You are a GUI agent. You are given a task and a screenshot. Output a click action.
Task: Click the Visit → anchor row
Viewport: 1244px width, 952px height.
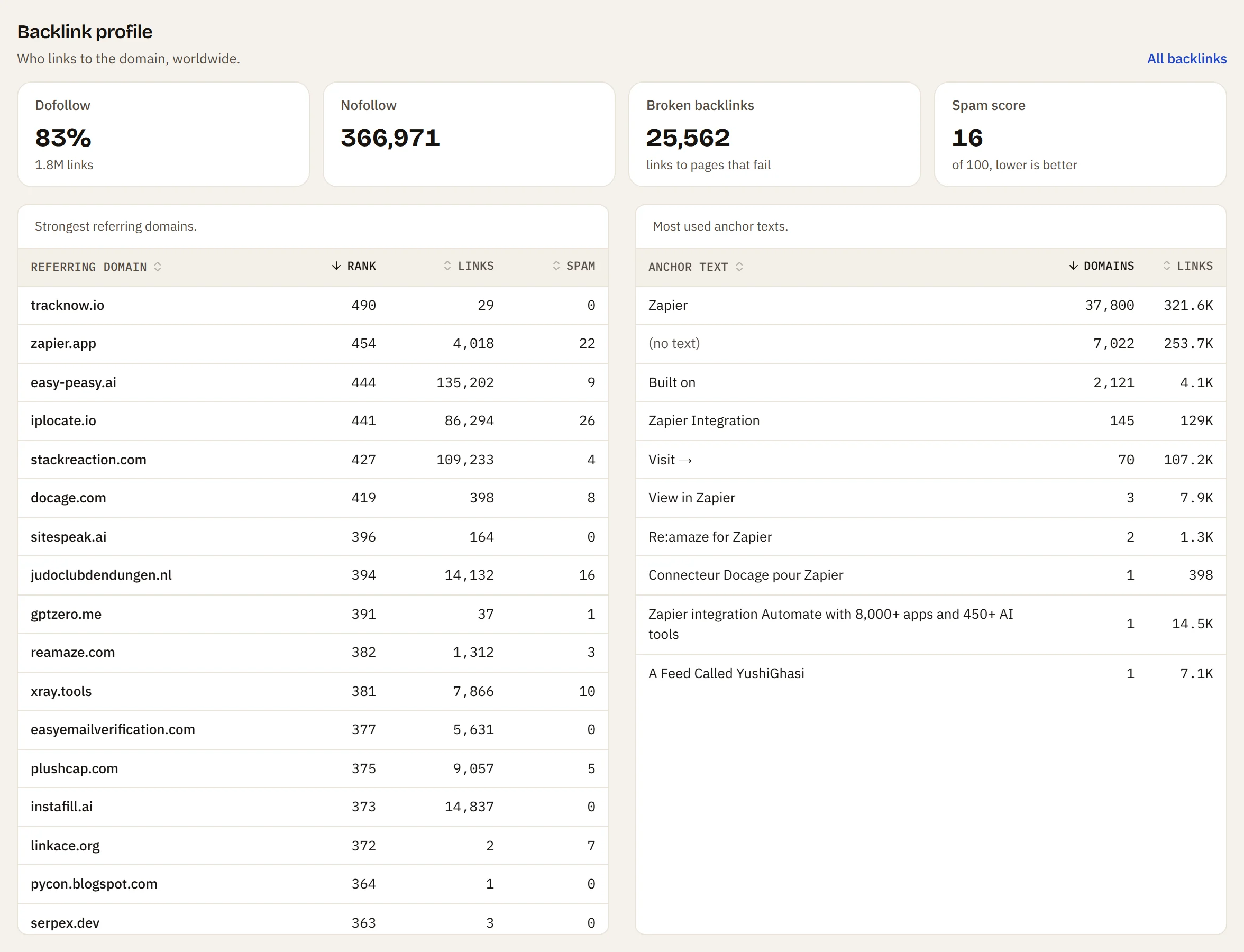pyautogui.click(x=930, y=460)
